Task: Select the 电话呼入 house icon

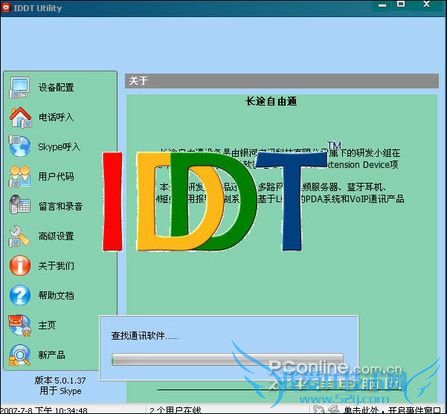Action: (20, 117)
